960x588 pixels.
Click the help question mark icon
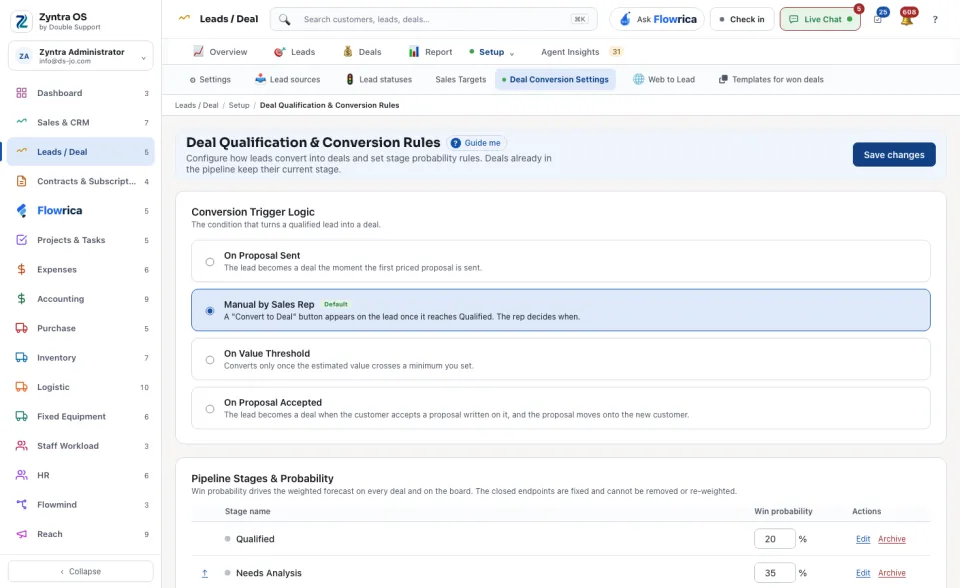coord(935,20)
